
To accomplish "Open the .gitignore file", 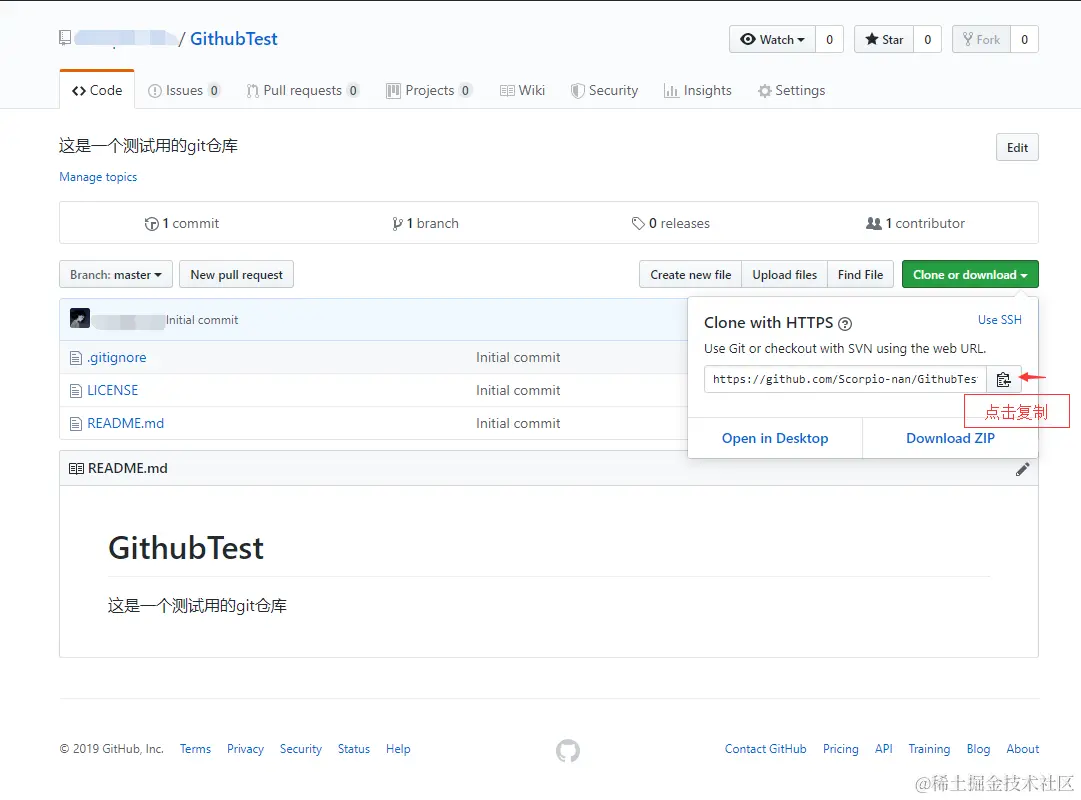I will [117, 358].
